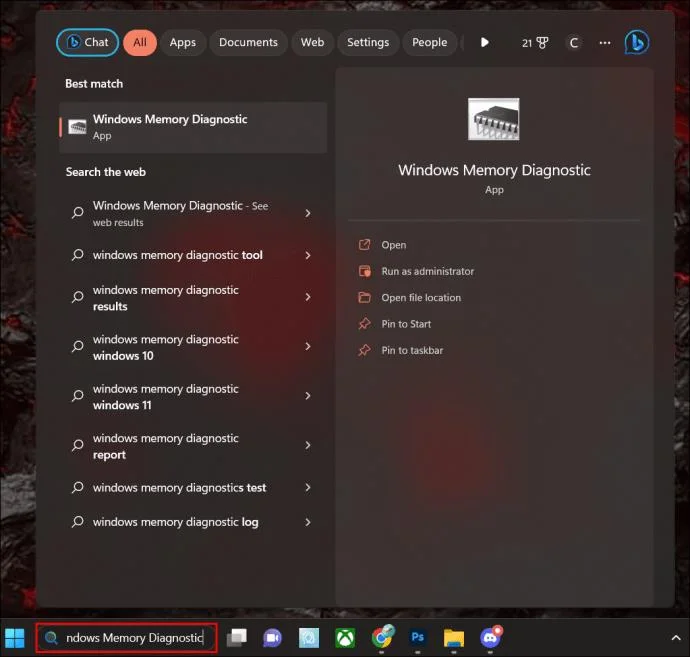Screen dimensions: 690x657
Task: Select the All filter tab
Action: pos(140,43)
